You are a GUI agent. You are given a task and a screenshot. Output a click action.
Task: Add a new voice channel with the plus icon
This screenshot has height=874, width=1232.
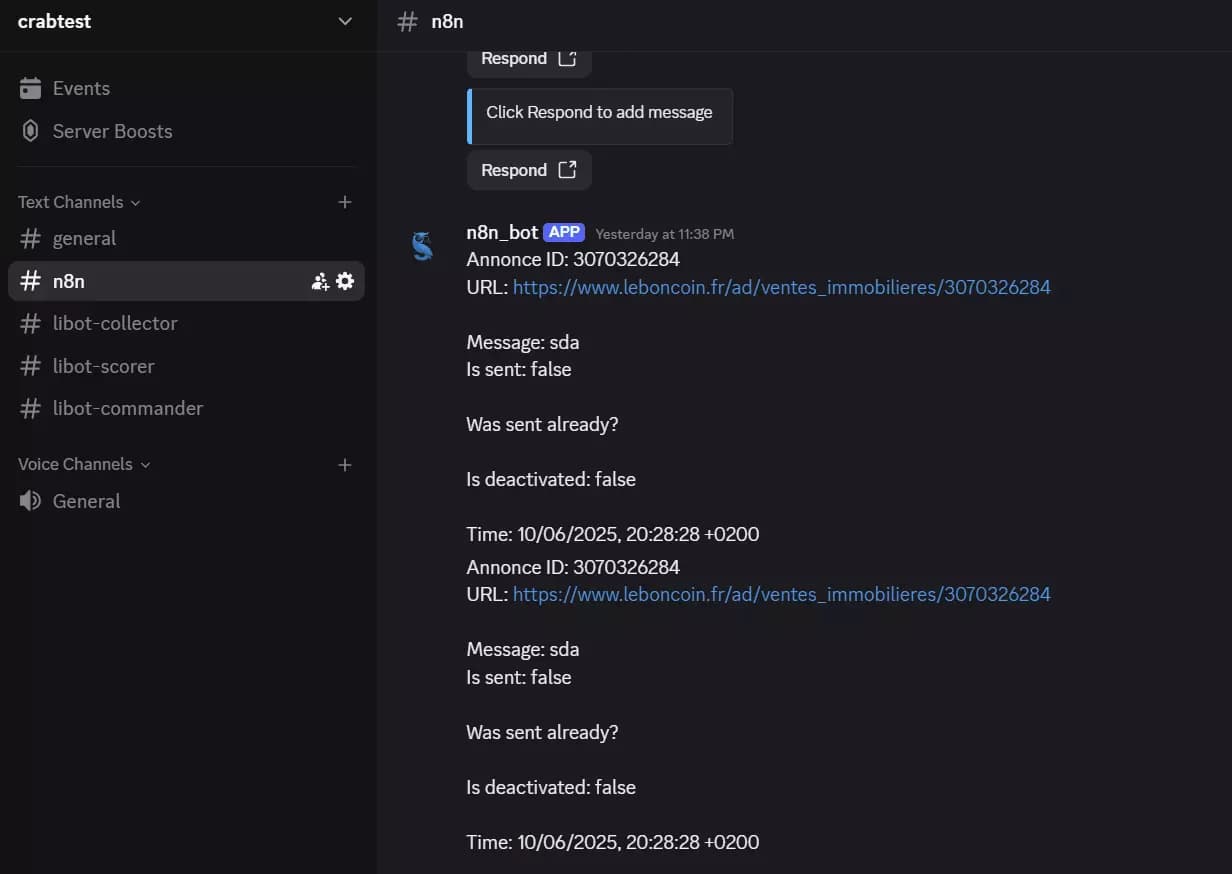[344, 464]
